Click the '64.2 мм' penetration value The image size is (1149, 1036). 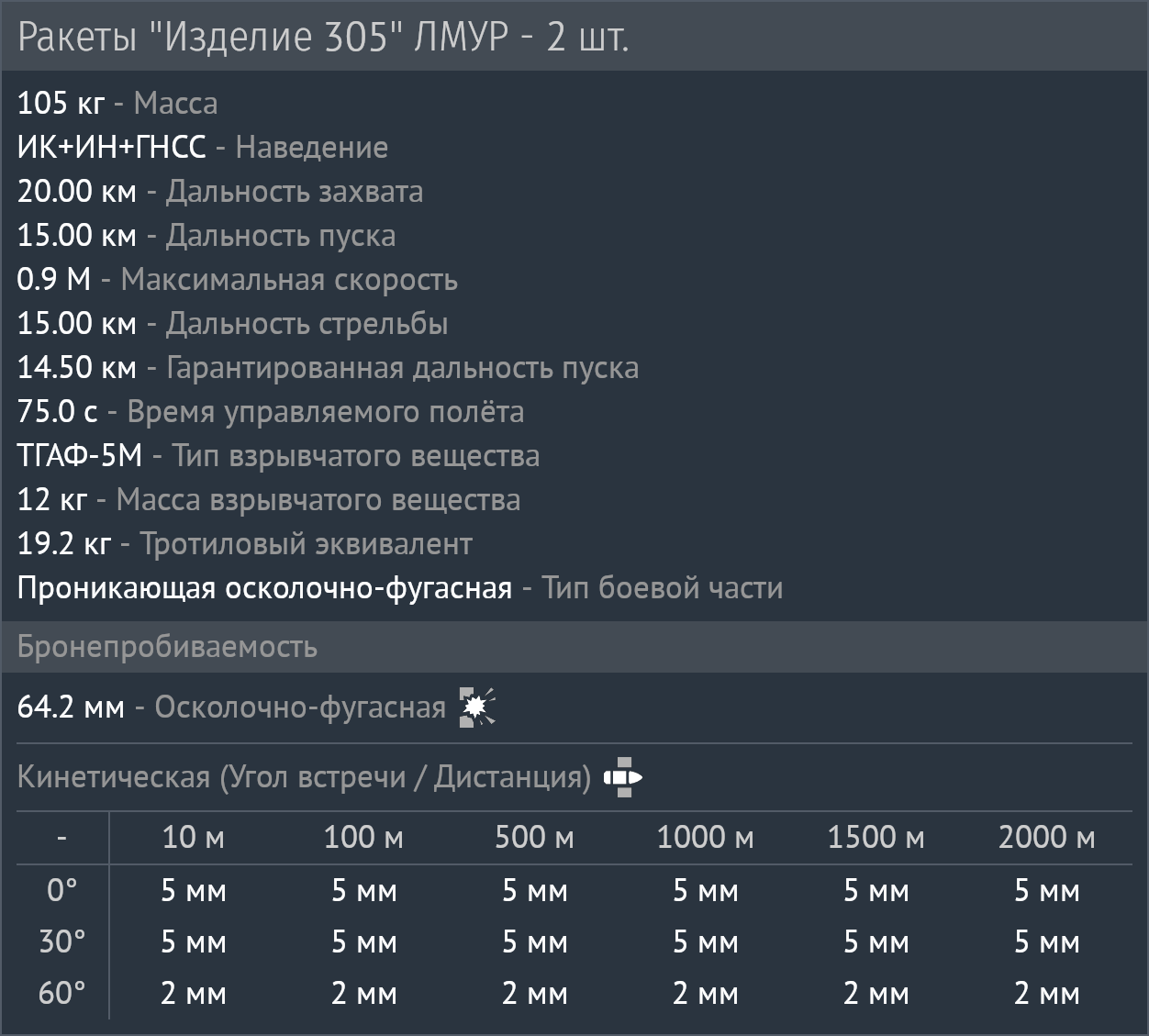click(71, 707)
